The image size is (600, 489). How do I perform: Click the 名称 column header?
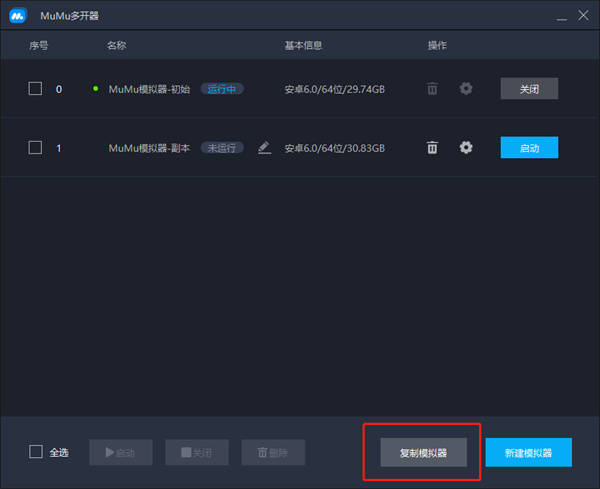117,46
